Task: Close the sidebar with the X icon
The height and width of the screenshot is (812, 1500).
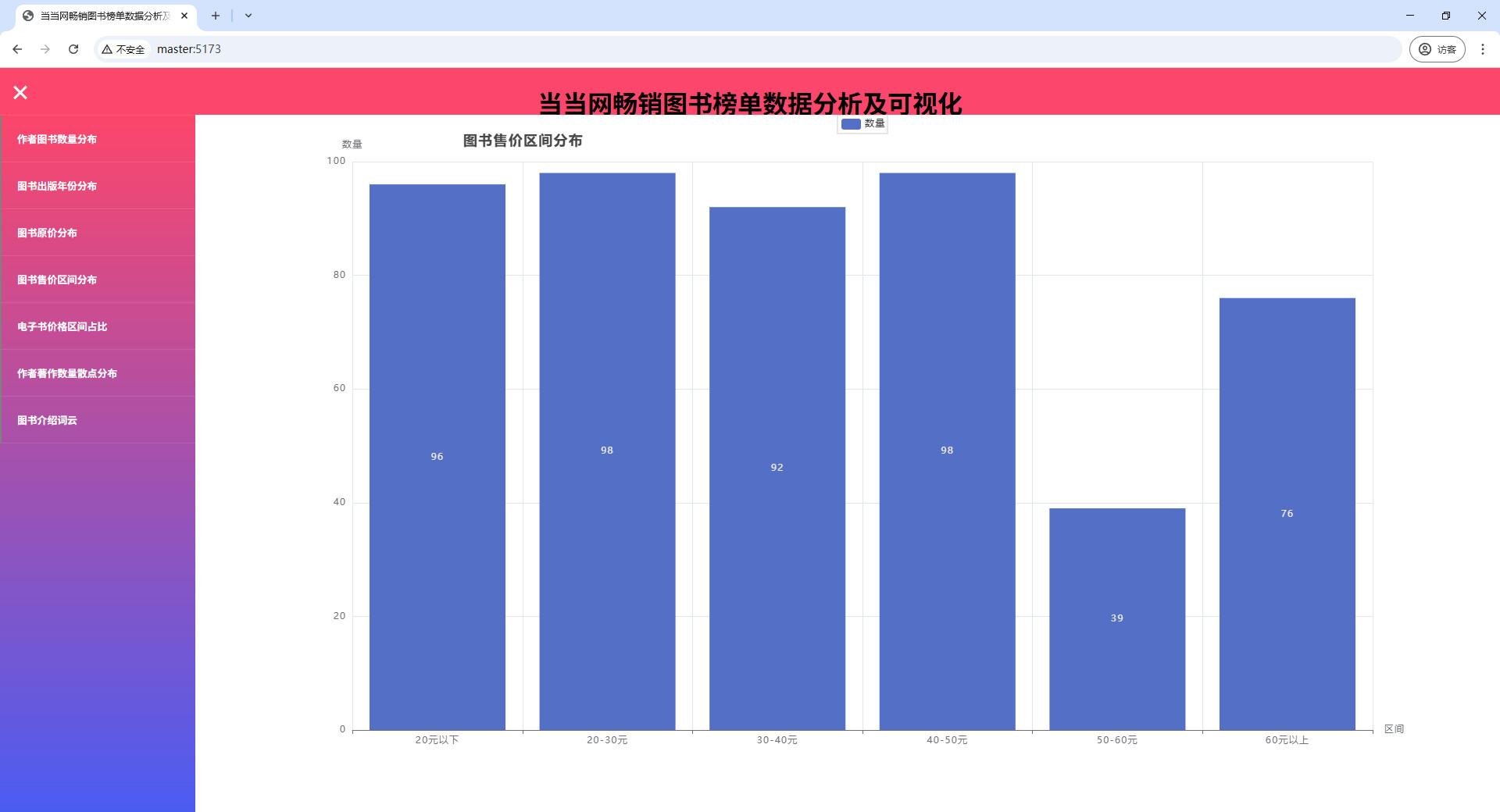Action: click(x=20, y=93)
